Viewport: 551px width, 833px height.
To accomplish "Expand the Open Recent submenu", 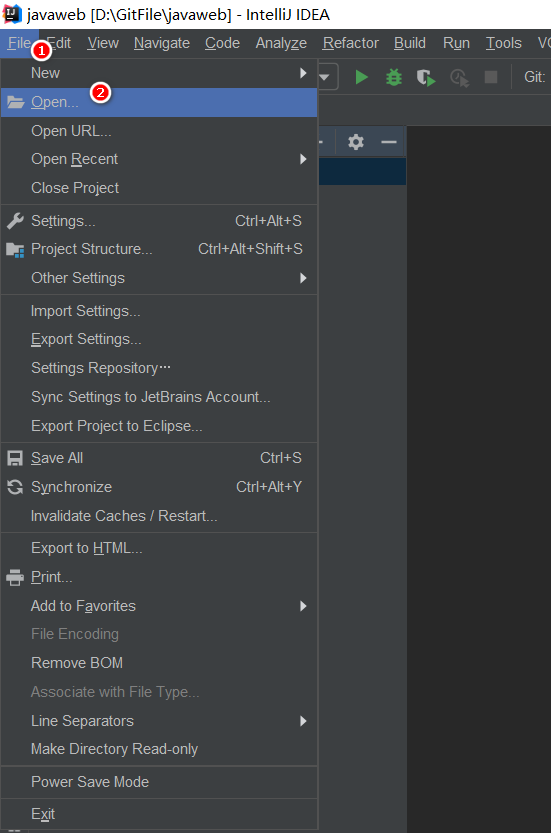I will coord(159,159).
